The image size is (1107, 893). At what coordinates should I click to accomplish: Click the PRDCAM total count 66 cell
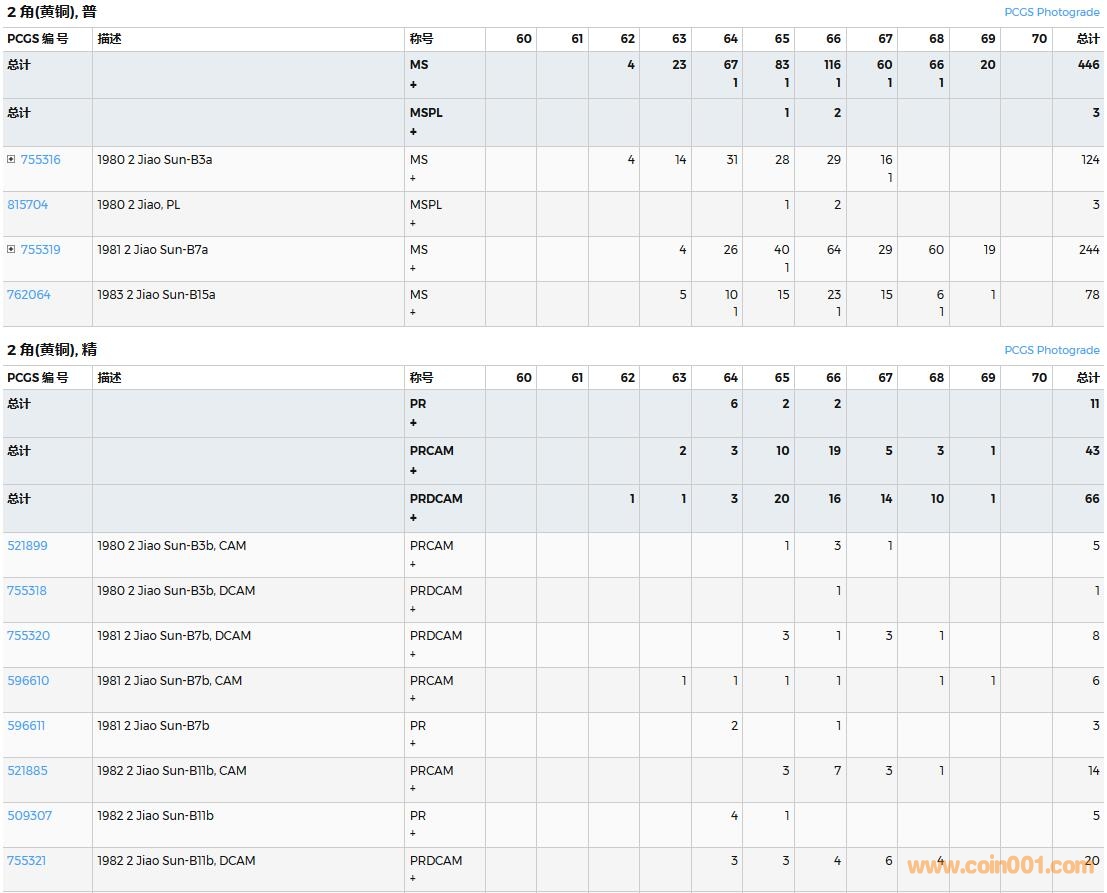coord(1091,499)
